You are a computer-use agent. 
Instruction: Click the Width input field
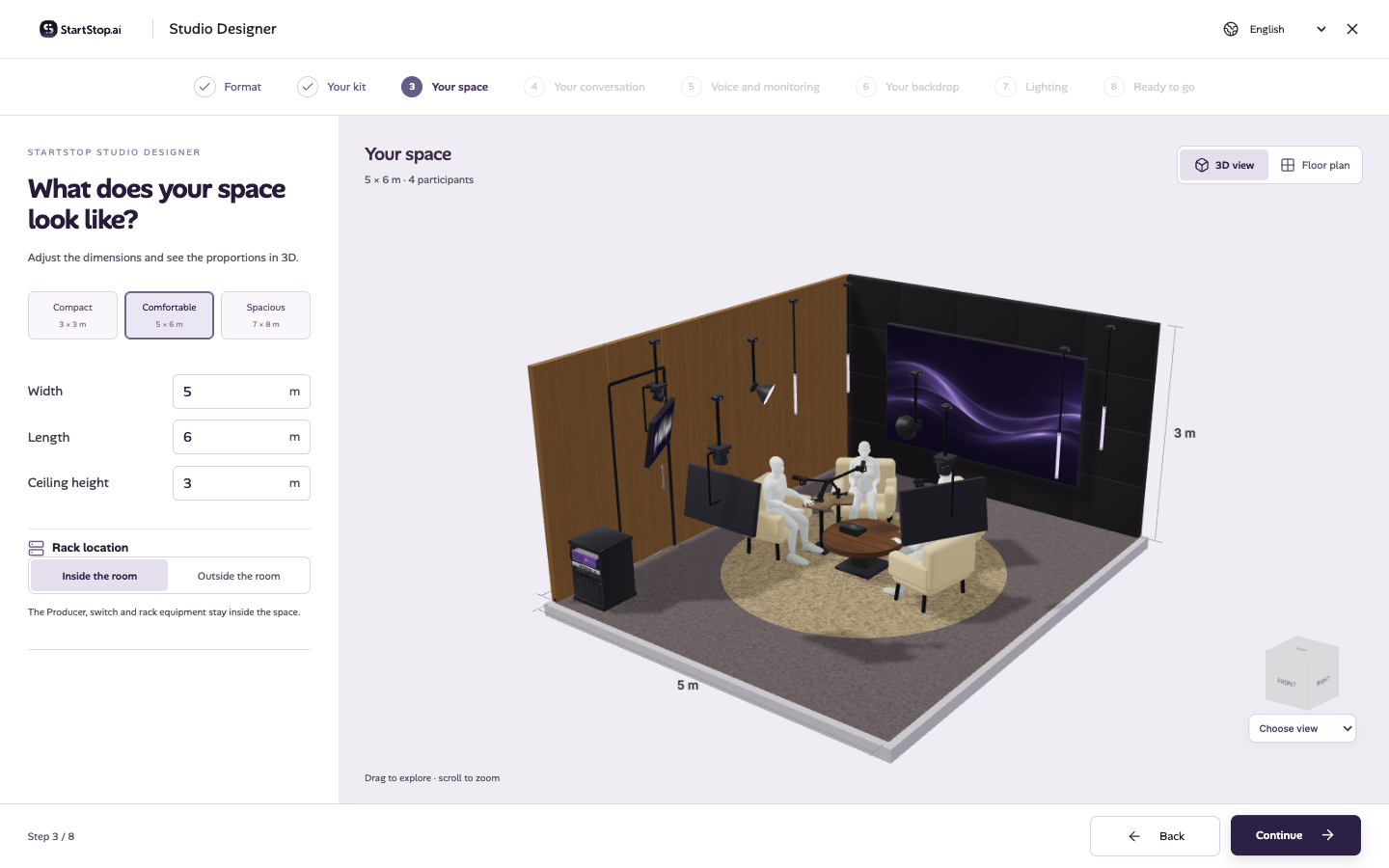click(x=241, y=392)
